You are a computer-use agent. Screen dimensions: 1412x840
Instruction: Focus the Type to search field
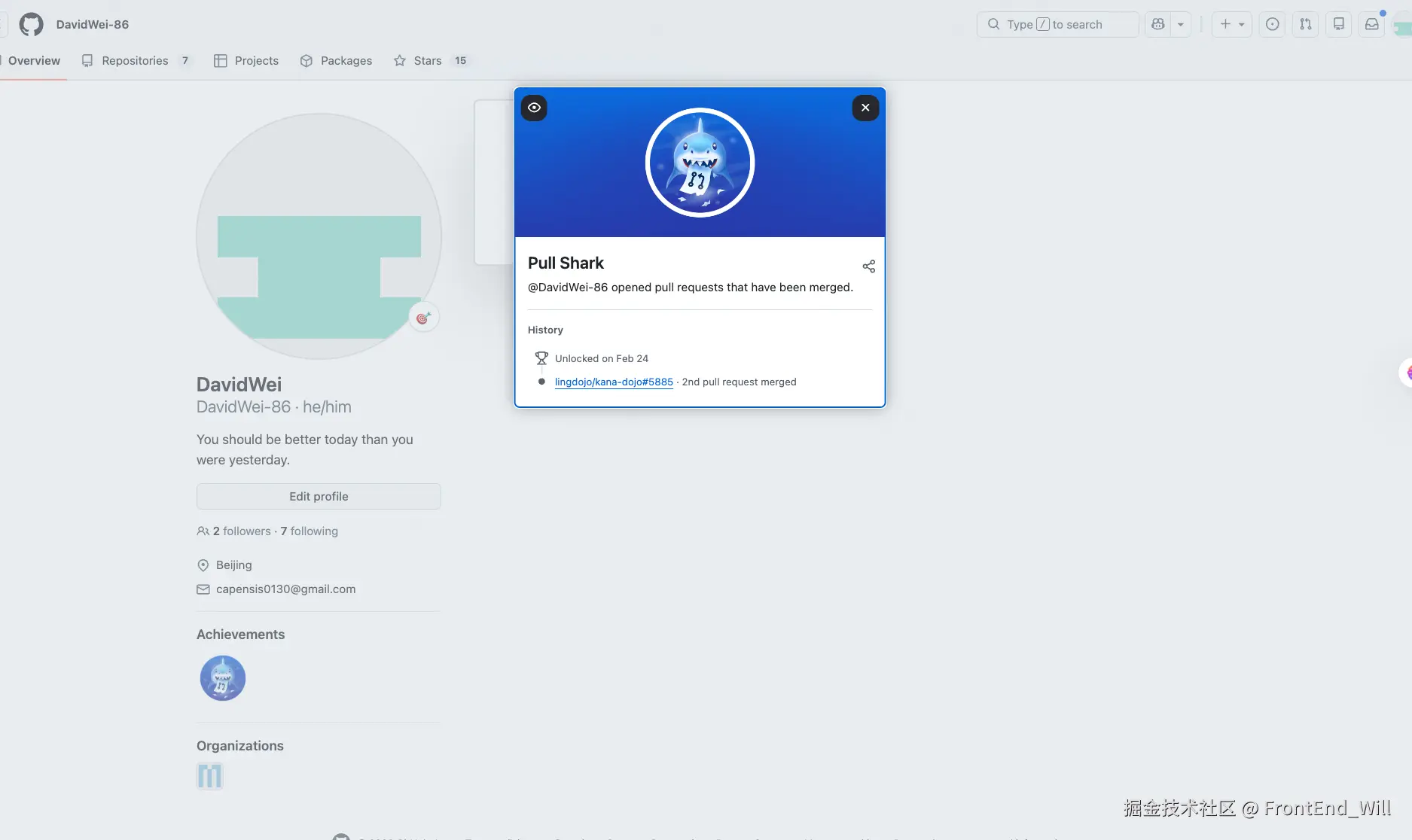point(1057,24)
